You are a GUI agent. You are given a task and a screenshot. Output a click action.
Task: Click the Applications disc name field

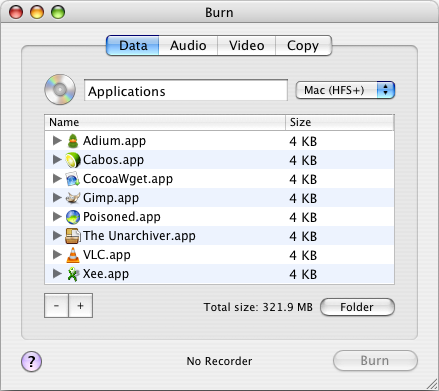point(186,90)
